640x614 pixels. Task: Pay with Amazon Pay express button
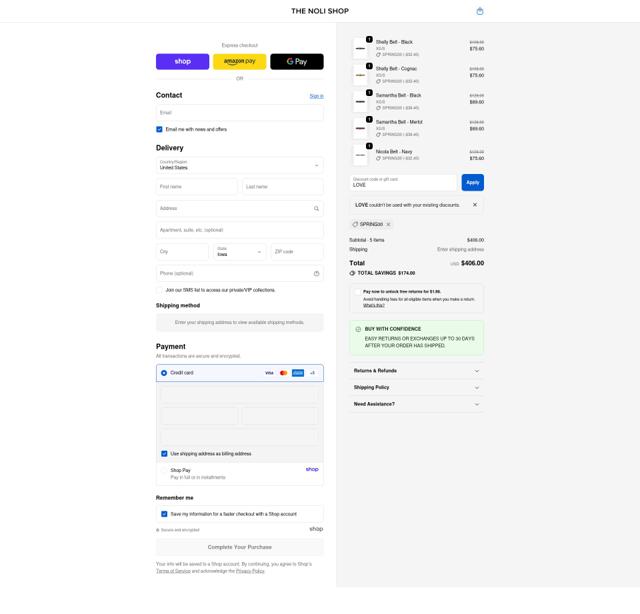point(239,61)
